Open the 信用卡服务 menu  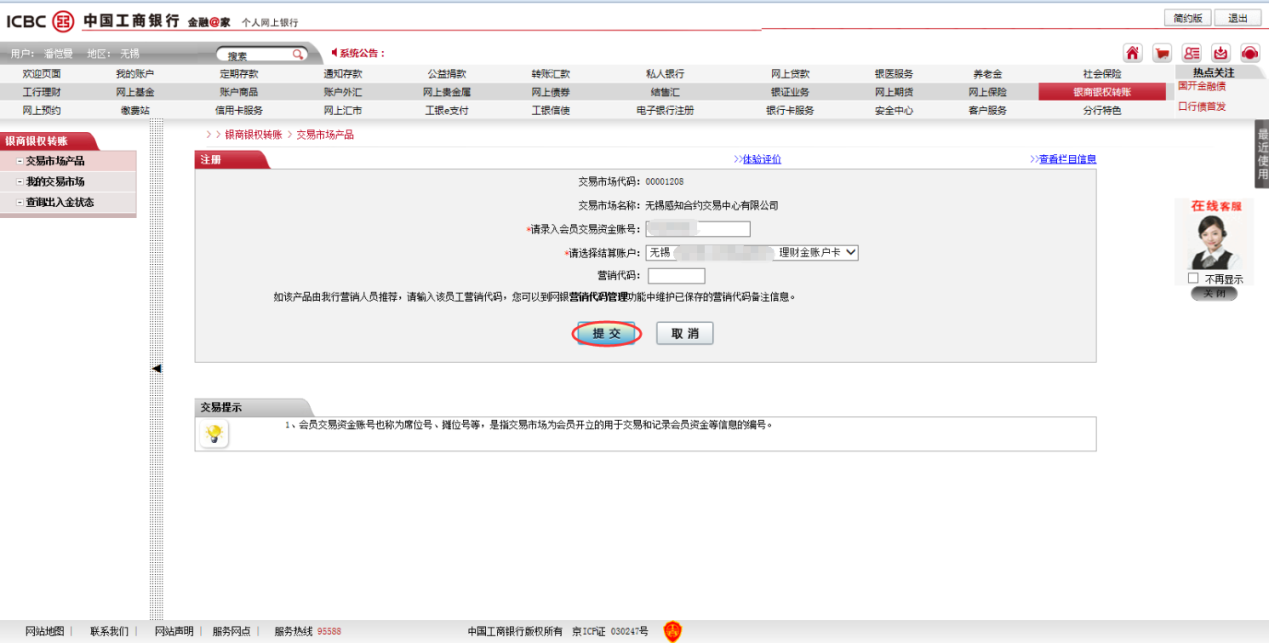(239, 111)
